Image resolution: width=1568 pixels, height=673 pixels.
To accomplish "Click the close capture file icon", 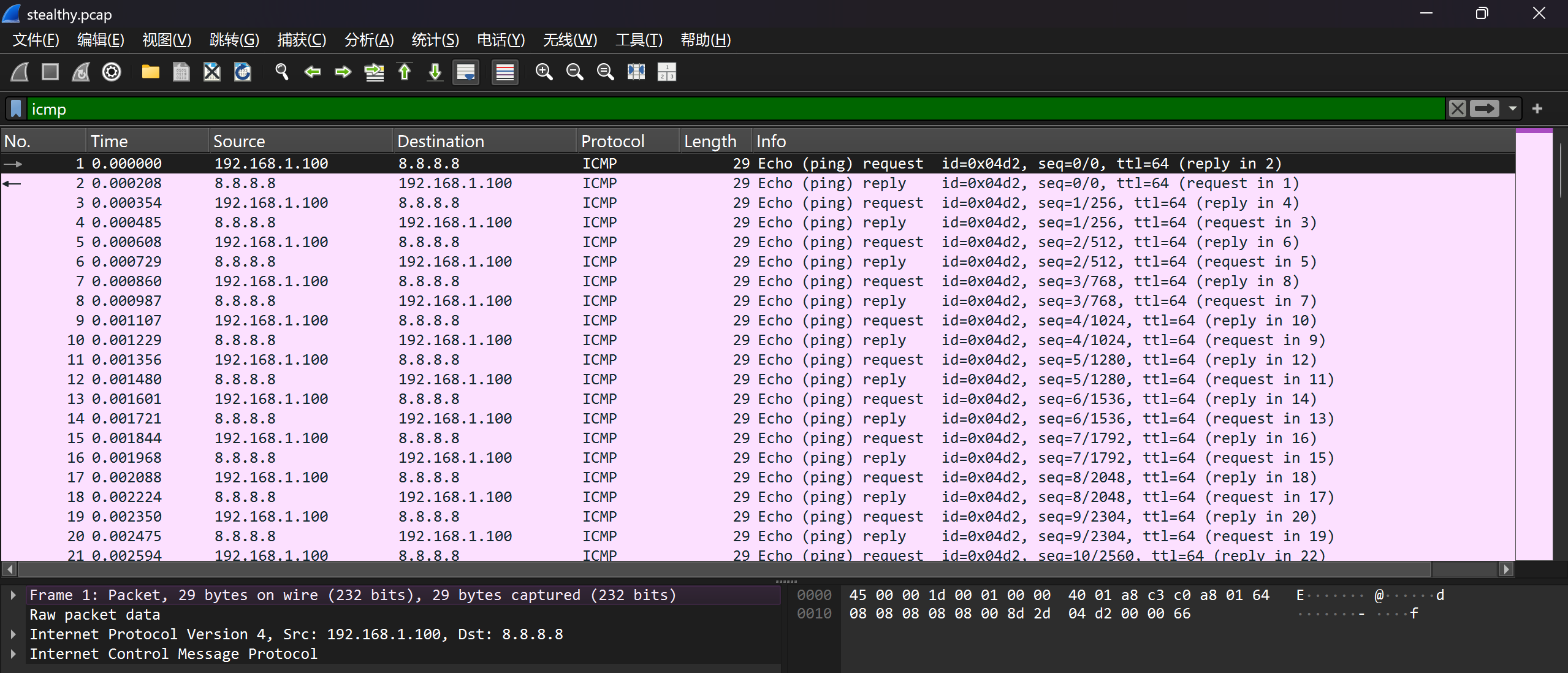I will coord(212,72).
